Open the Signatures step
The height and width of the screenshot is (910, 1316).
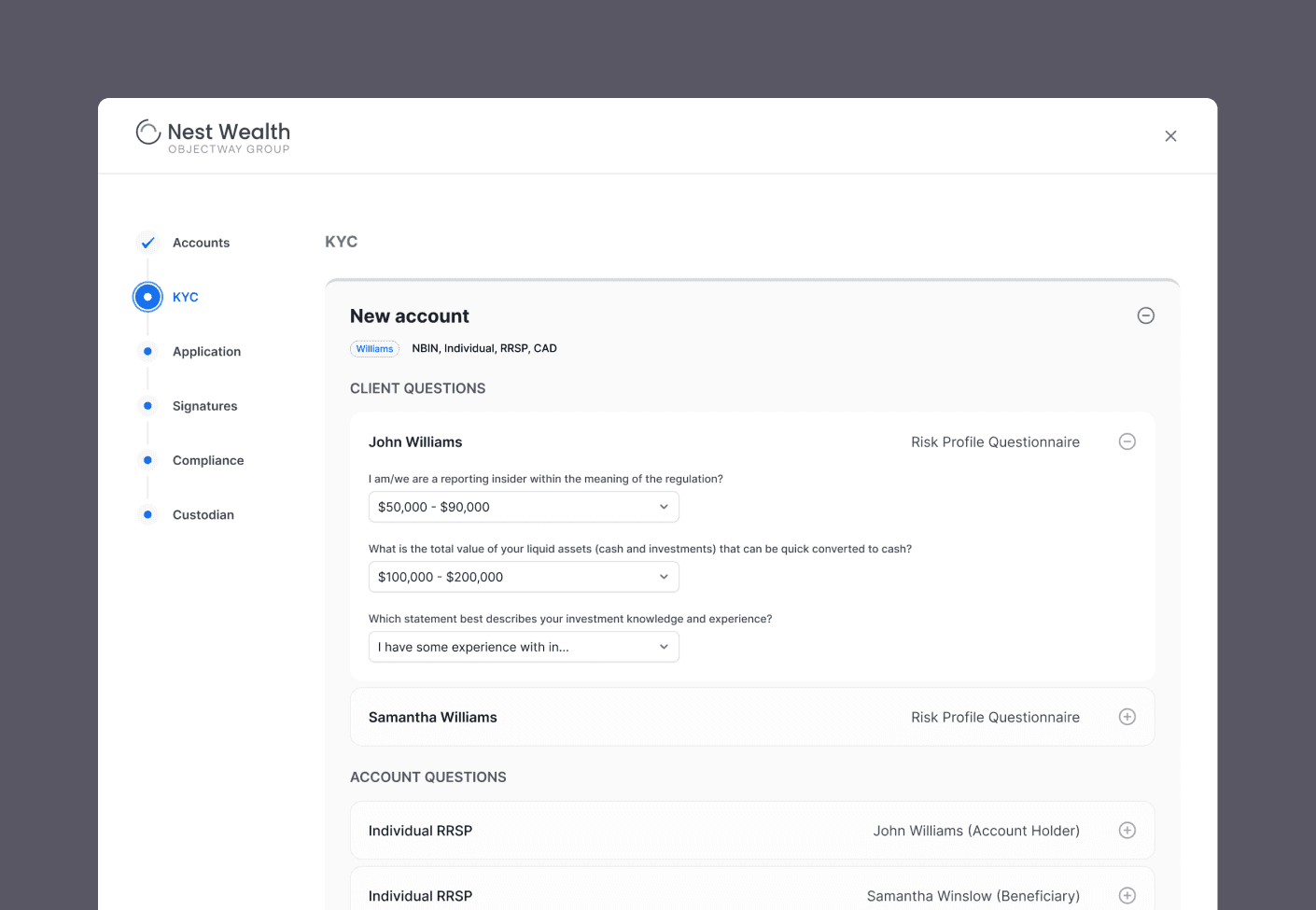click(x=204, y=406)
